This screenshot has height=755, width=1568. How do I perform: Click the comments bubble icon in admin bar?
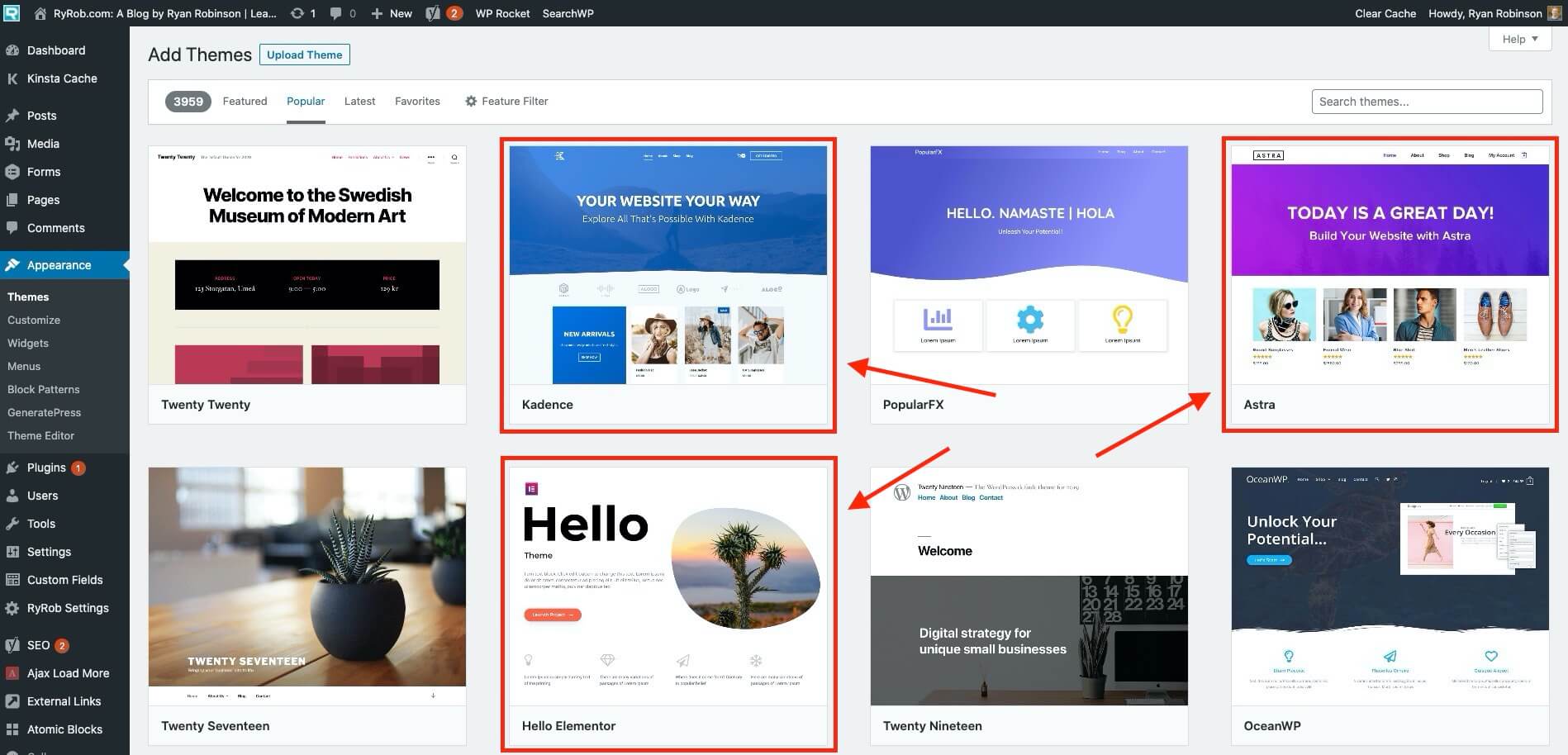tap(334, 13)
